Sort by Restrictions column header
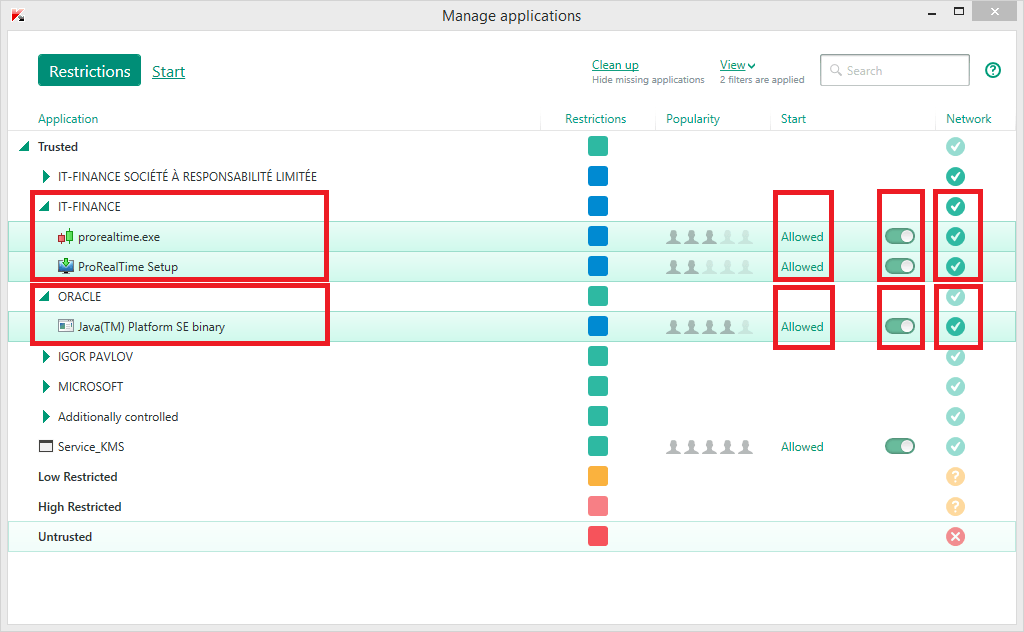This screenshot has height=632, width=1024. (596, 119)
